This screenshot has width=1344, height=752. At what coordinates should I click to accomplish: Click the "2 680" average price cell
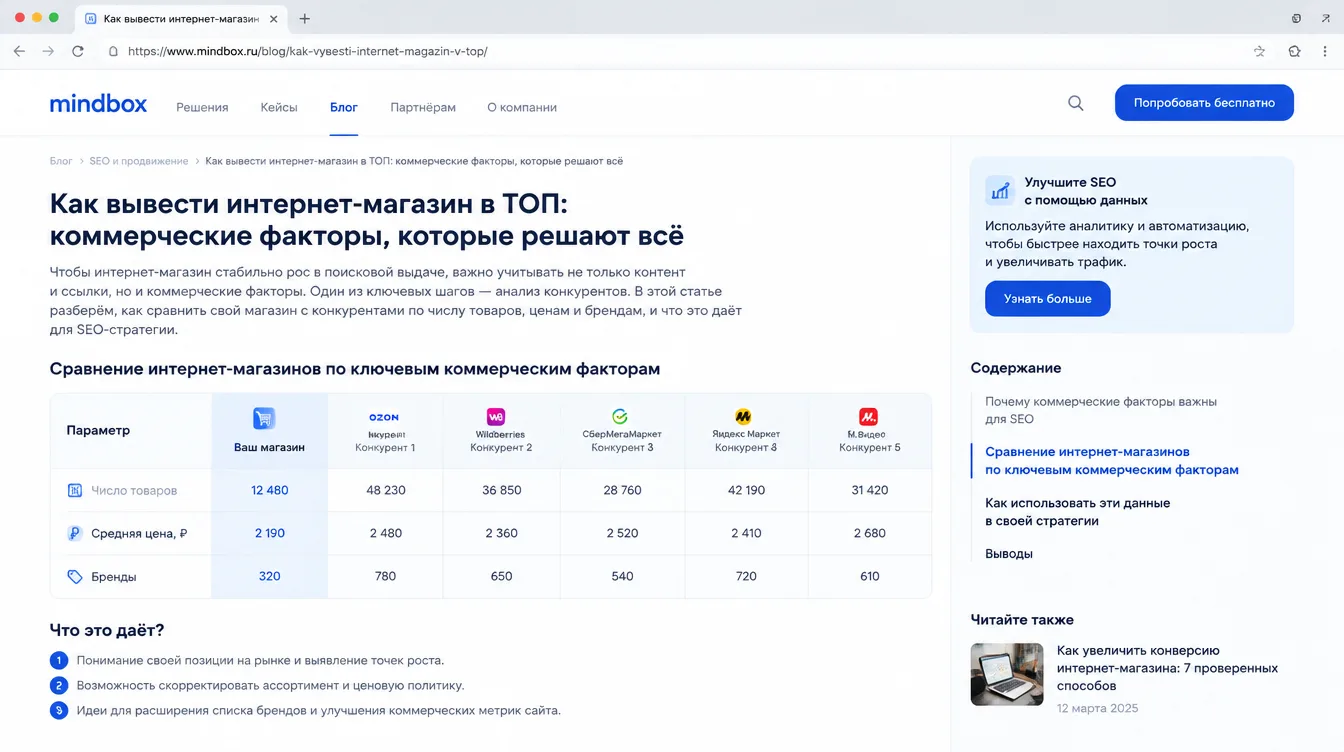coord(870,534)
